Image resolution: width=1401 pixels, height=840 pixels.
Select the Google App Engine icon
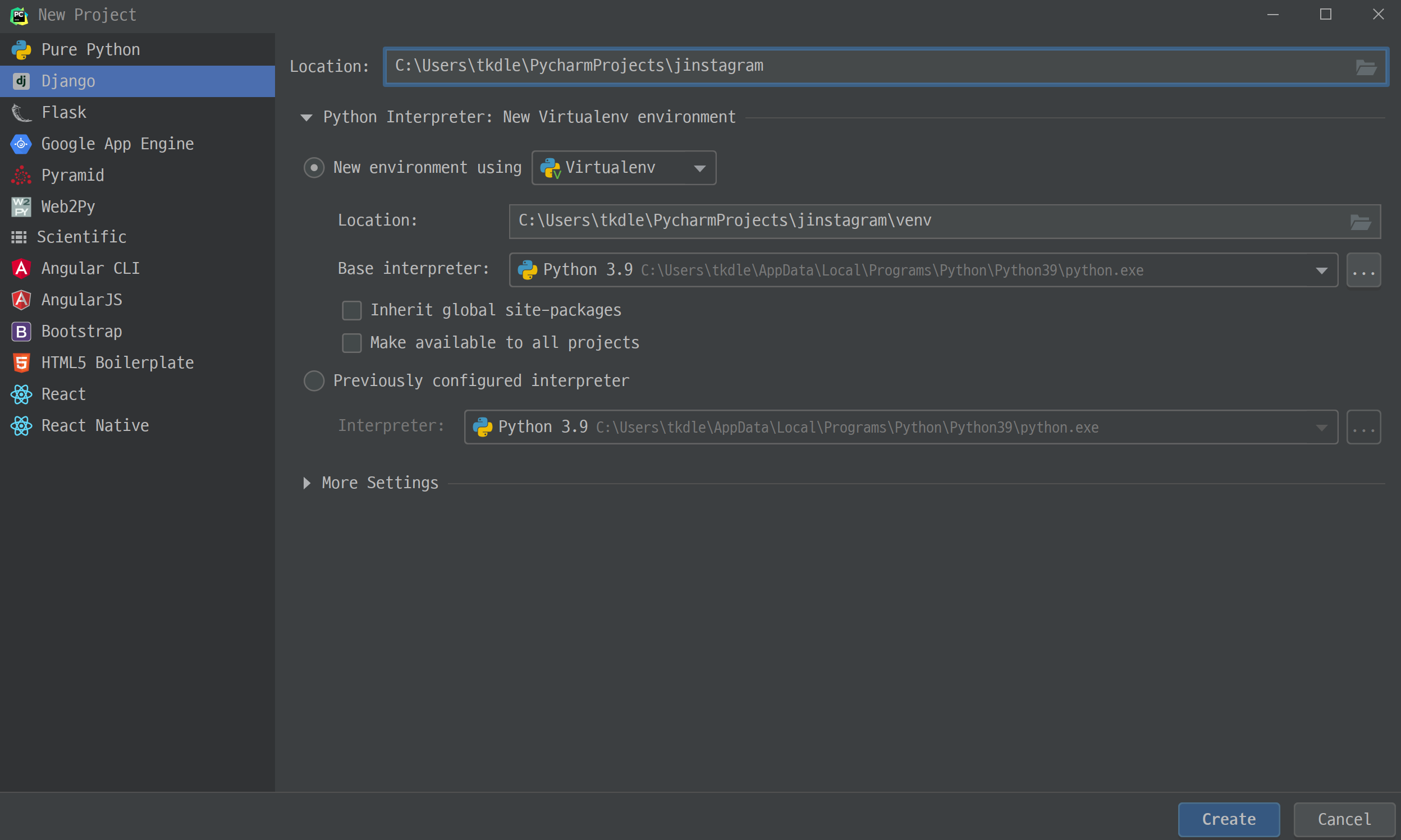coord(21,144)
